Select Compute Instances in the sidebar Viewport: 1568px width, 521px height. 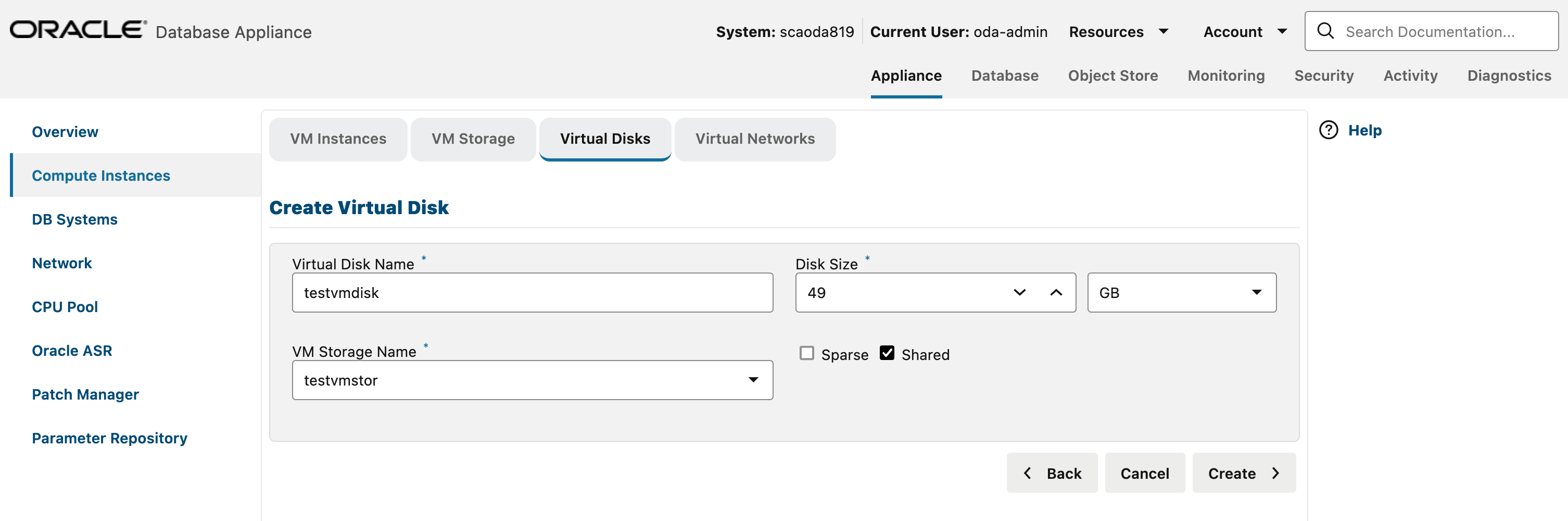pyautogui.click(x=101, y=176)
